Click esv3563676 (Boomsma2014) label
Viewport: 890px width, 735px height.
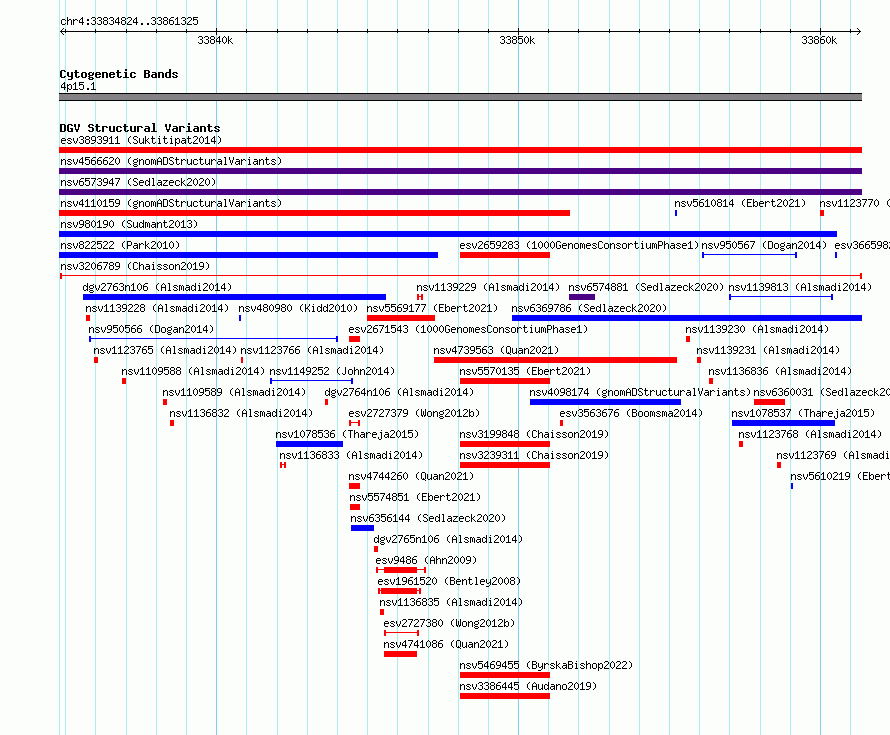(631, 413)
